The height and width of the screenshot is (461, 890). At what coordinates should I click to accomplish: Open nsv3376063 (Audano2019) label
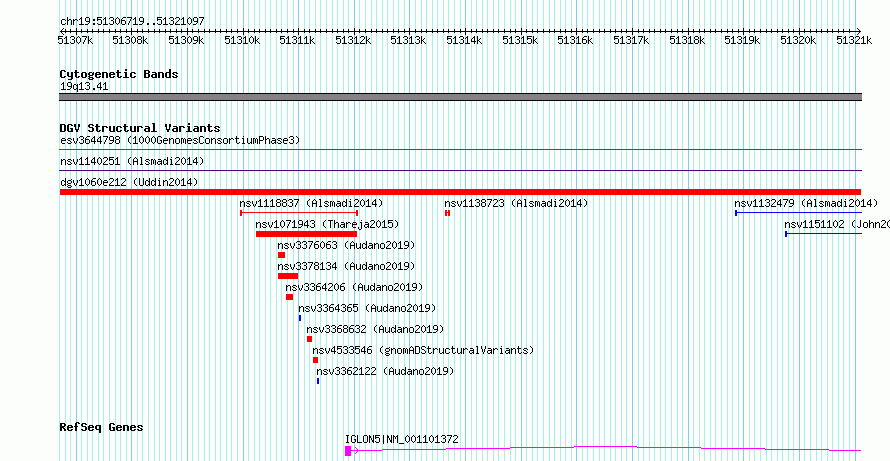[346, 245]
